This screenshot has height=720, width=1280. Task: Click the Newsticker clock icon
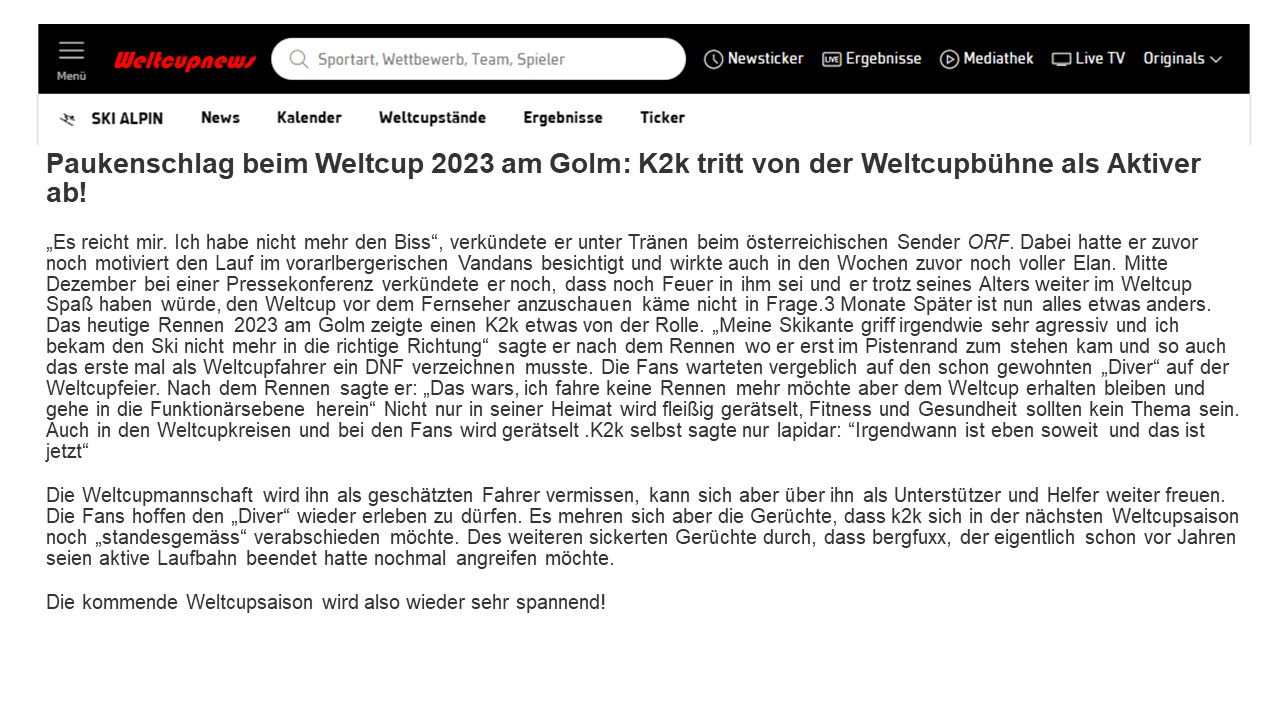(713, 59)
